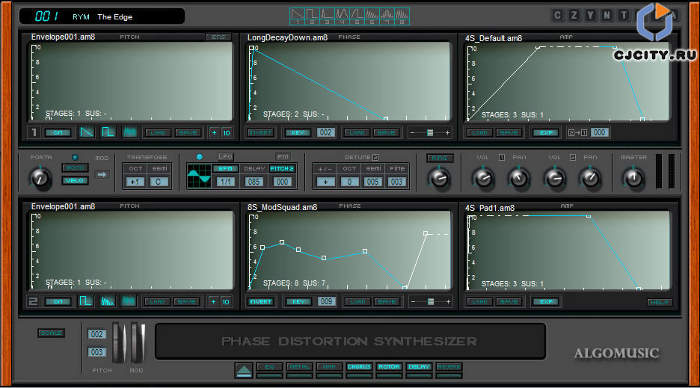Click the 2-to-1 envelope copy icon
The width and height of the screenshot is (700, 388).
577,133
